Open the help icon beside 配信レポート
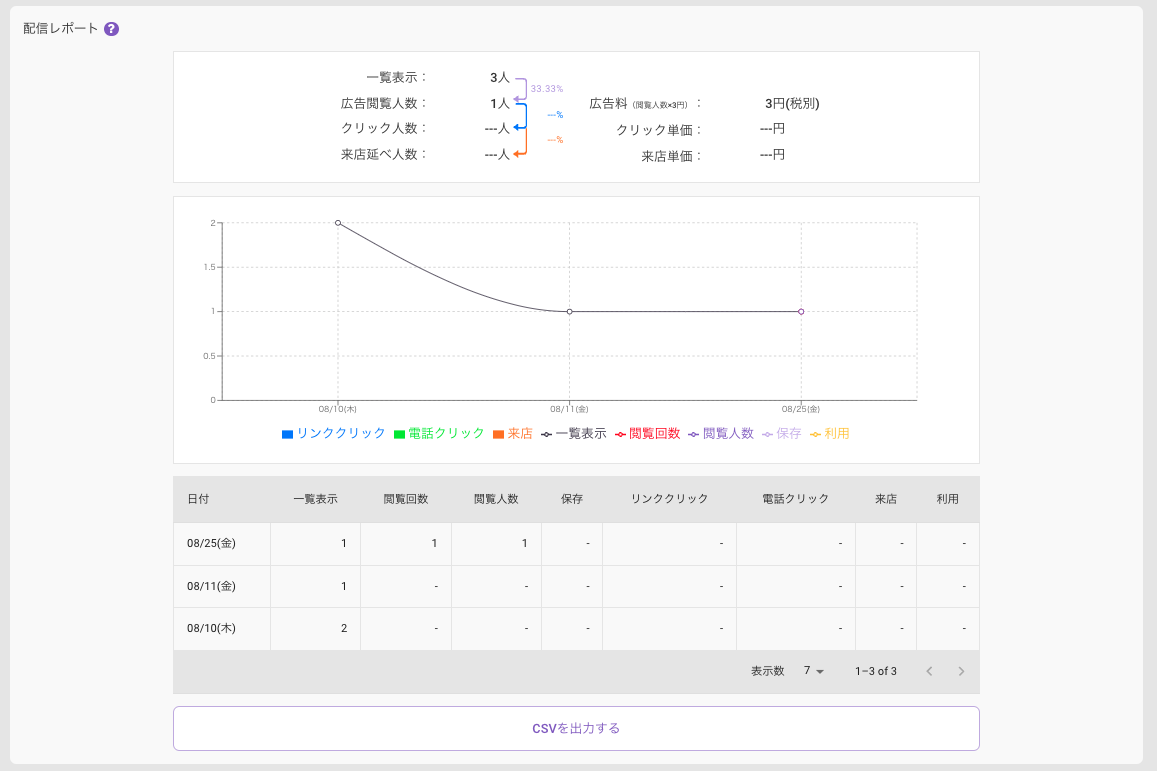Viewport: 1157px width, 771px height. coord(111,29)
